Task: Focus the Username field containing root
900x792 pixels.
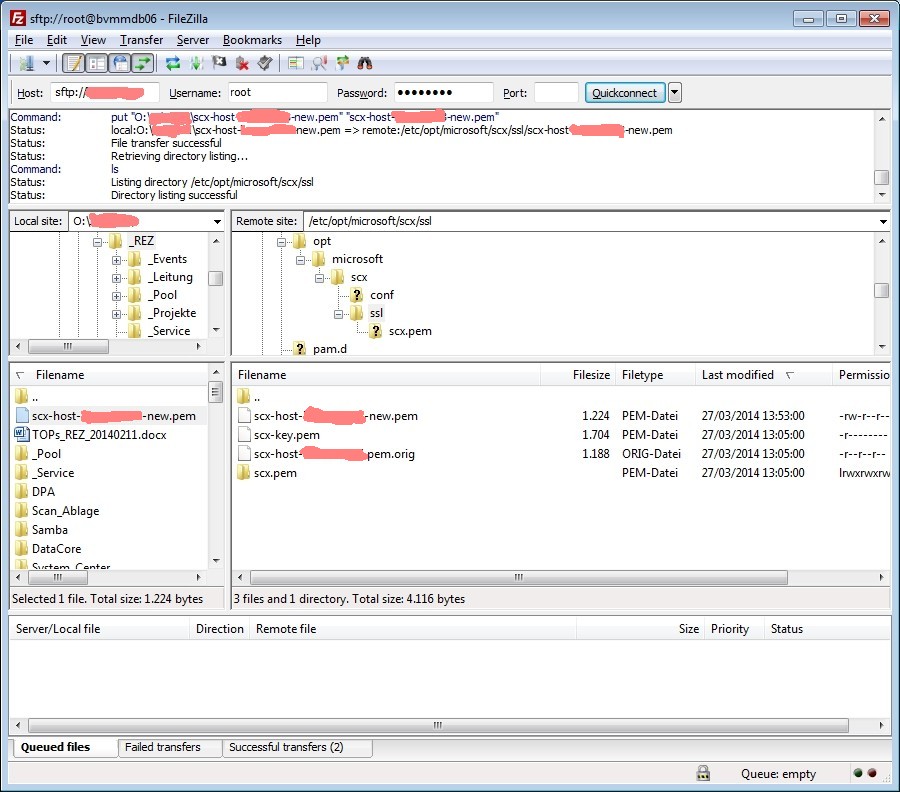Action: click(x=277, y=92)
